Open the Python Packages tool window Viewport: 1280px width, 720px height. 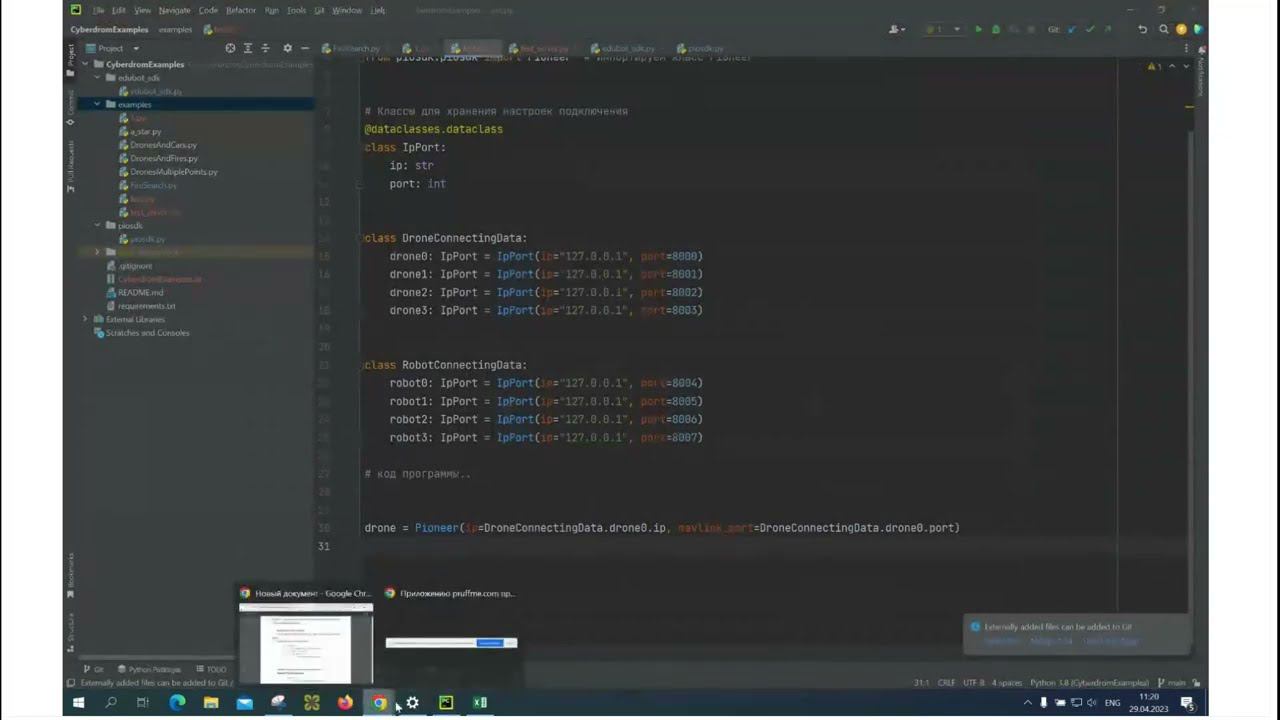(x=149, y=669)
